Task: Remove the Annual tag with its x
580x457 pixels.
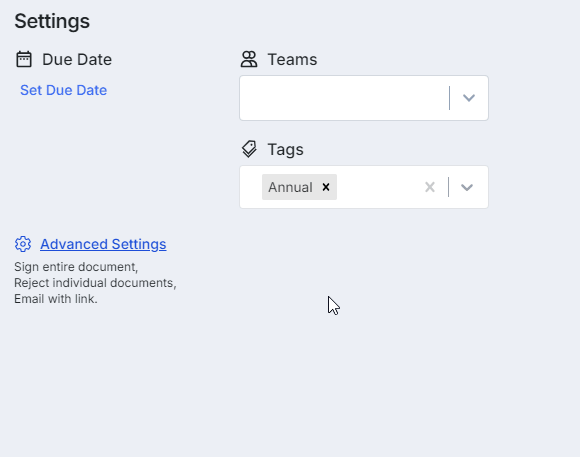Action: point(326,187)
